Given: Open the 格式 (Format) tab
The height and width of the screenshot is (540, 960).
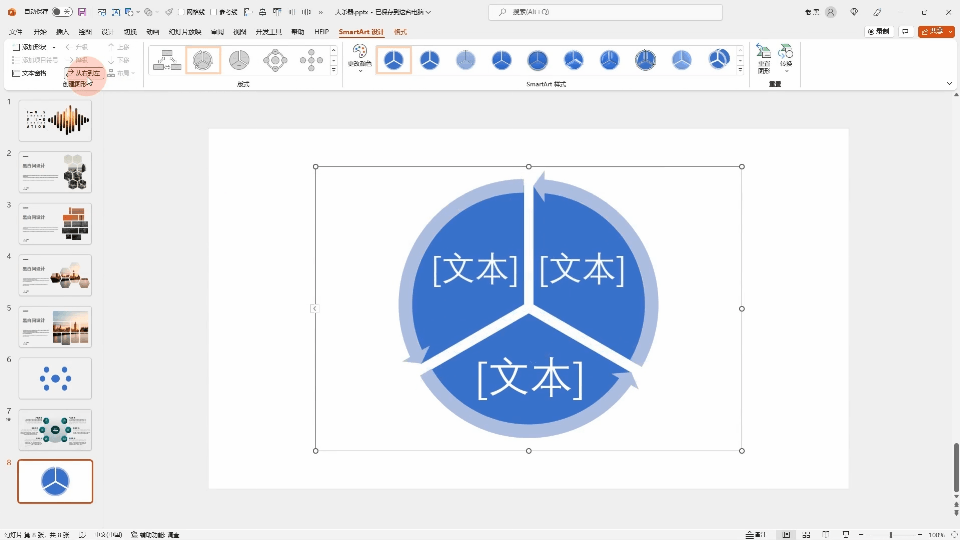Looking at the screenshot, I should pyautogui.click(x=400, y=32).
